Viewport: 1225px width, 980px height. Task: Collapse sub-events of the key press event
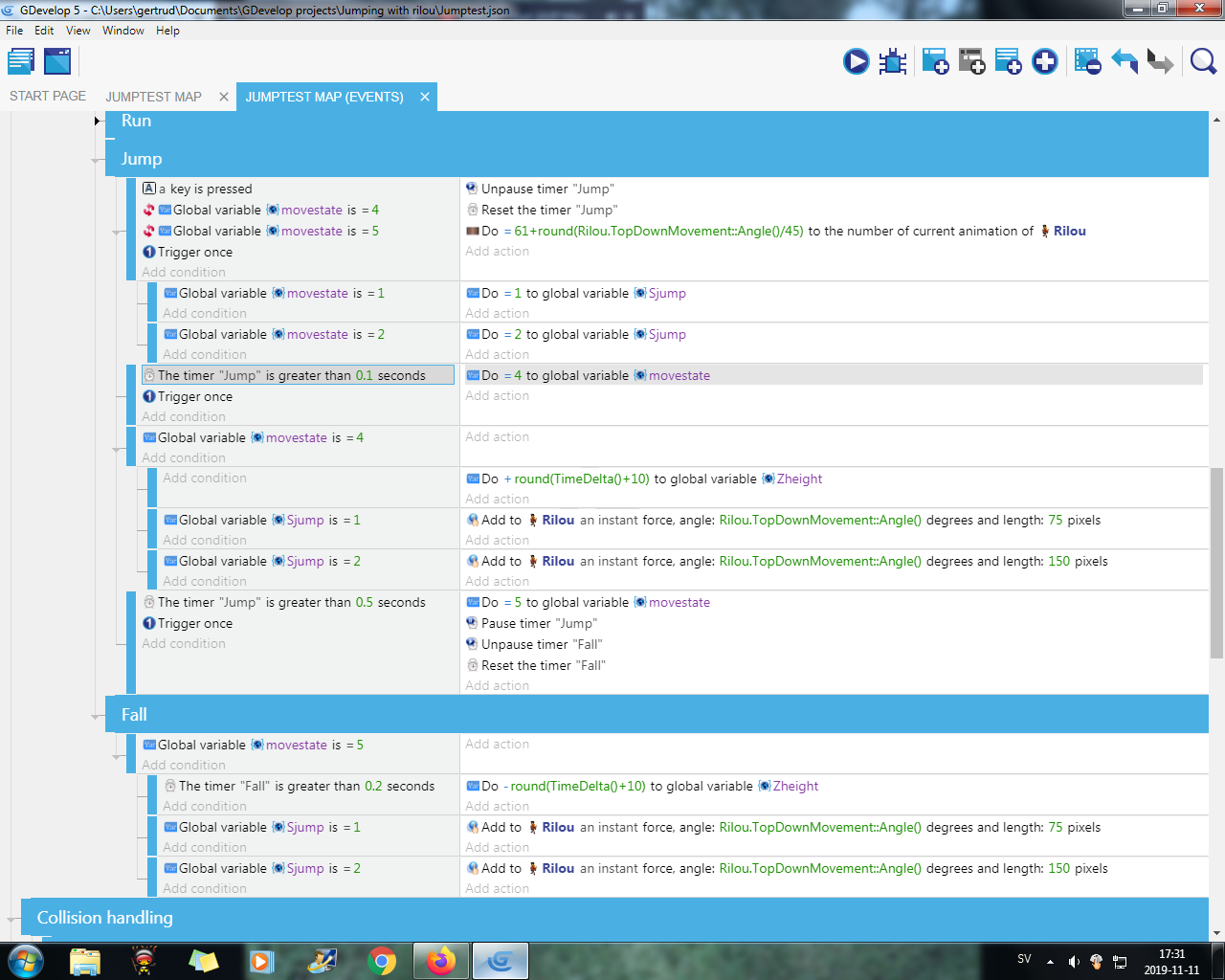117,231
